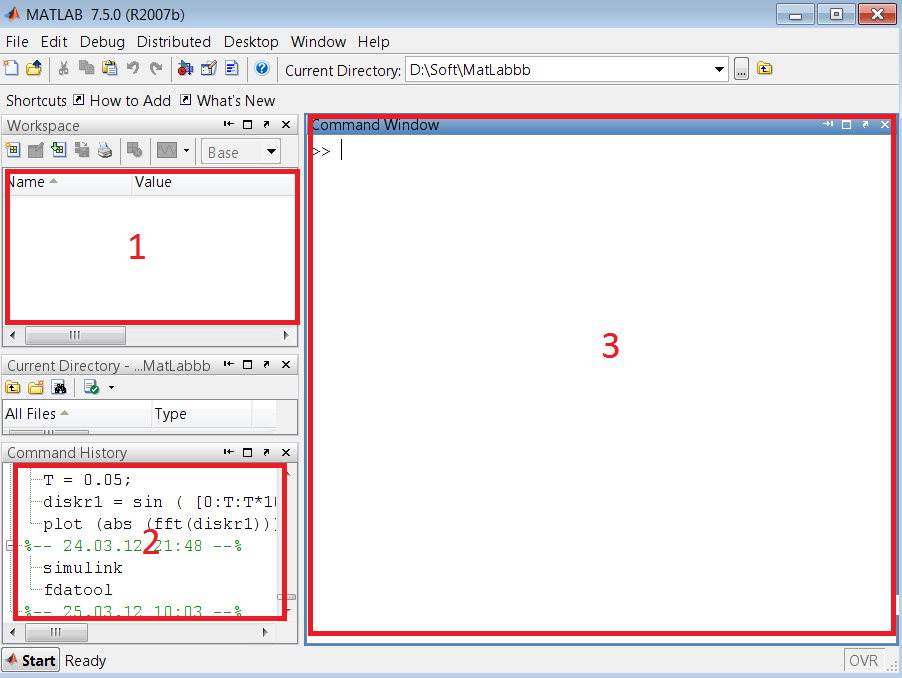Delete selected variable in Workspace toolbar
The image size is (902, 678).
tap(135, 151)
